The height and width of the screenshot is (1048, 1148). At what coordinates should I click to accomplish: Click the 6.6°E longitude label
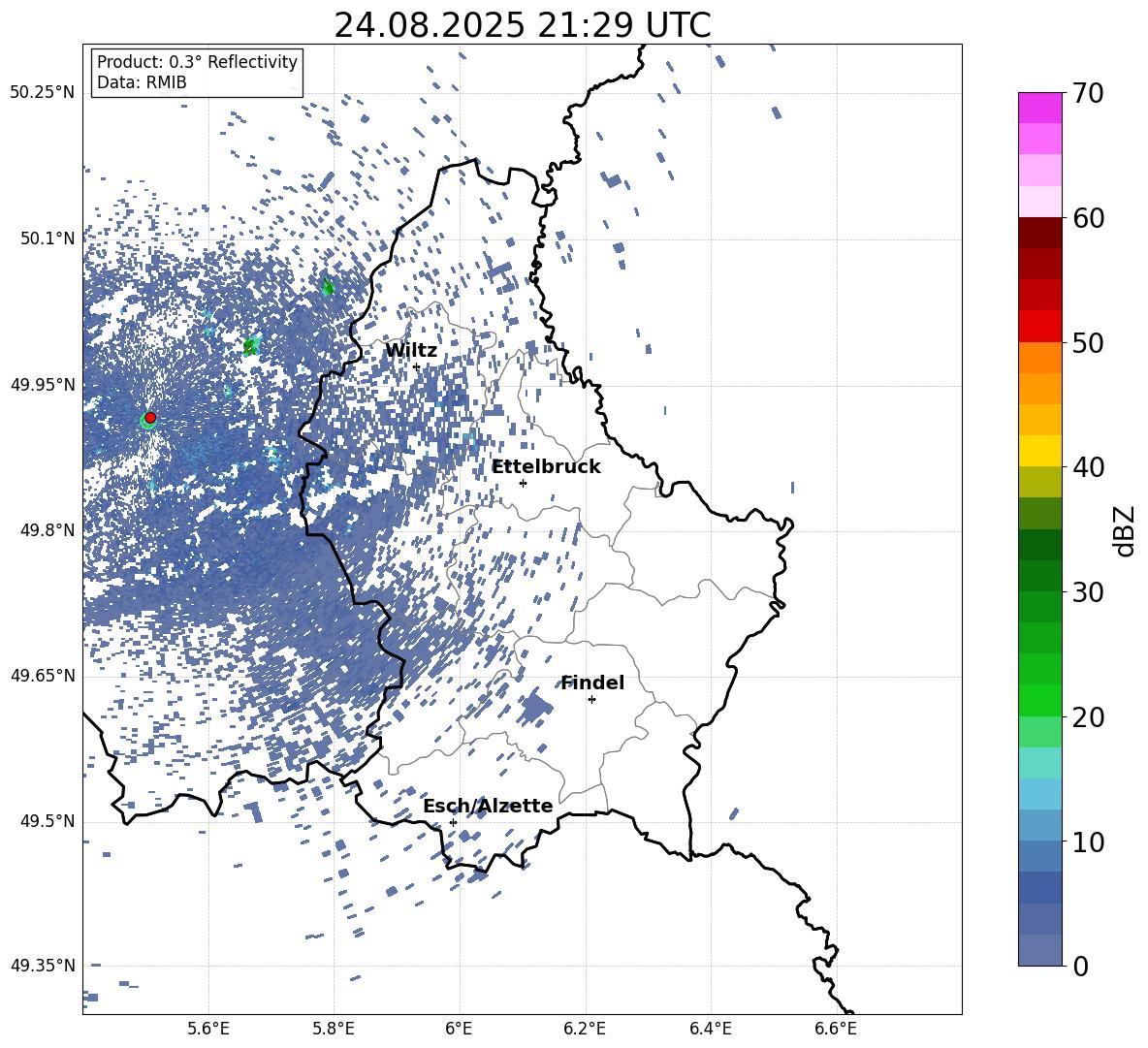coord(836,1029)
